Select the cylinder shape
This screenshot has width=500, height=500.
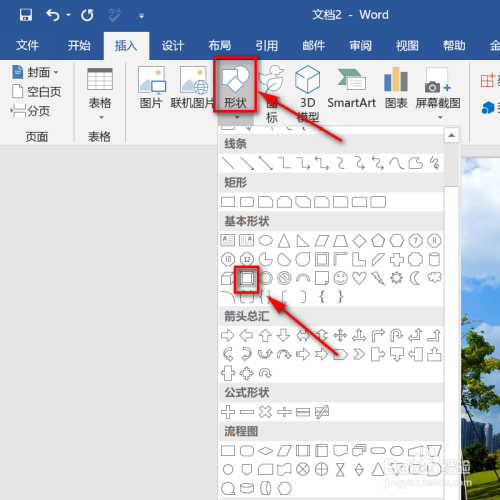tap(434, 259)
